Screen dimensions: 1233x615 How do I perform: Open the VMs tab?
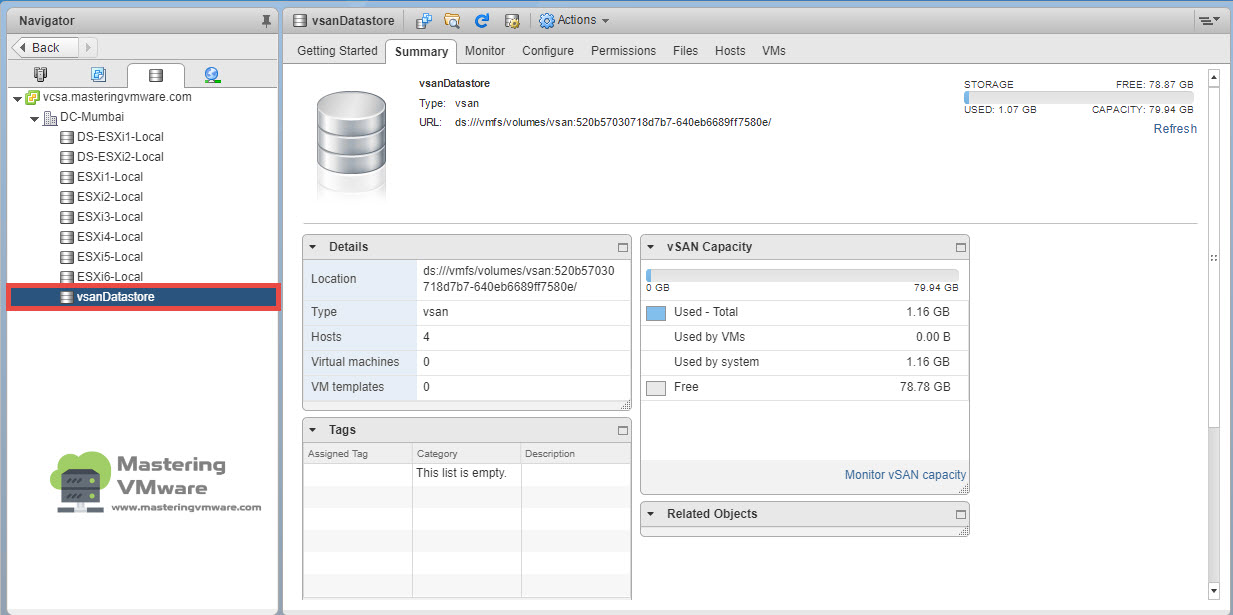coord(774,50)
